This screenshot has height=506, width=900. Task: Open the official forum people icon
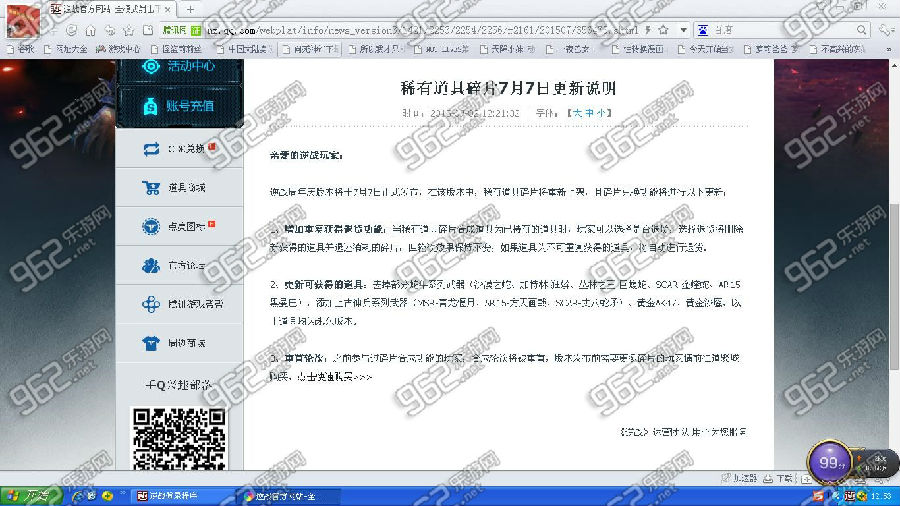[151, 265]
